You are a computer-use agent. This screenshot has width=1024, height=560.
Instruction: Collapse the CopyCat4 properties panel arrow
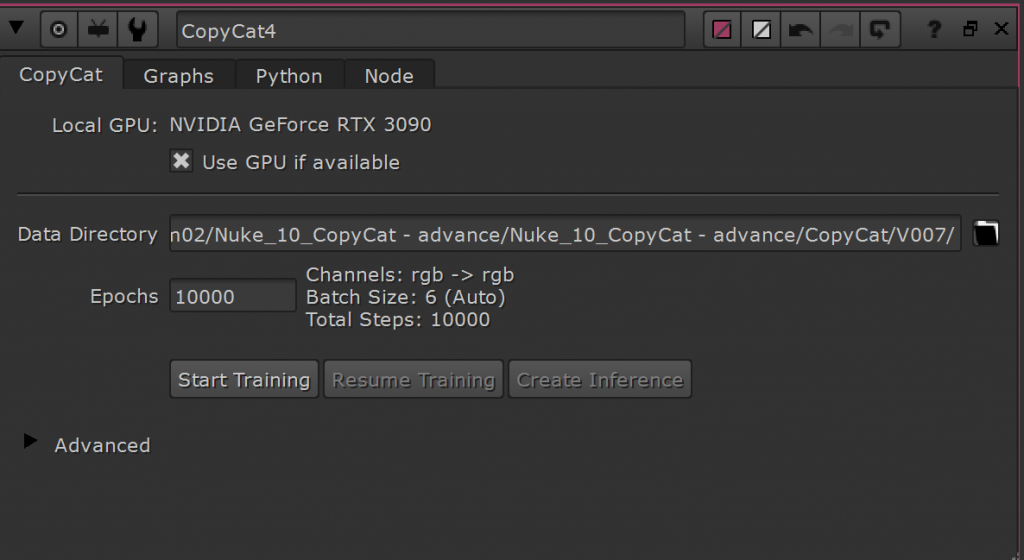coord(16,29)
